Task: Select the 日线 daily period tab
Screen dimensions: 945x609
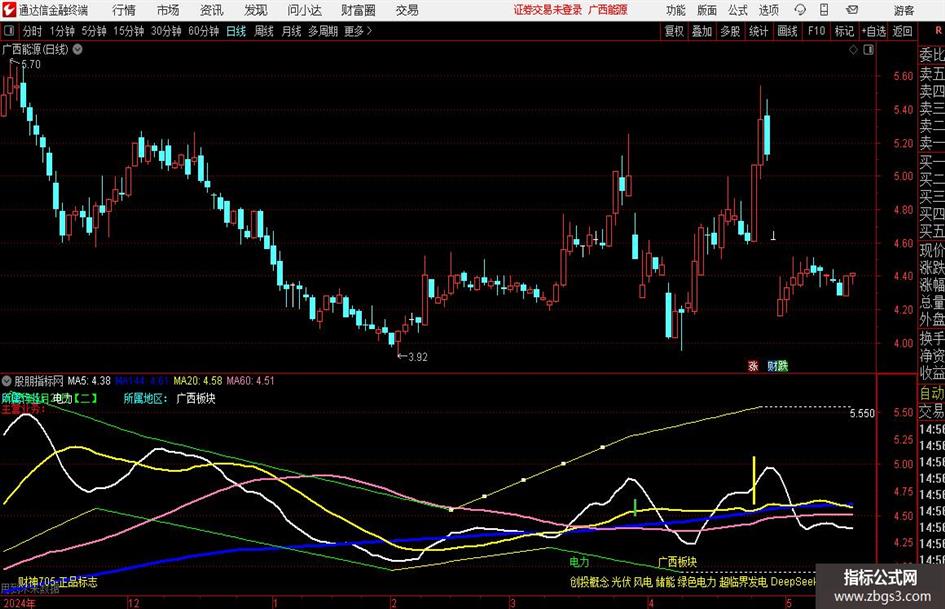Action: 236,31
